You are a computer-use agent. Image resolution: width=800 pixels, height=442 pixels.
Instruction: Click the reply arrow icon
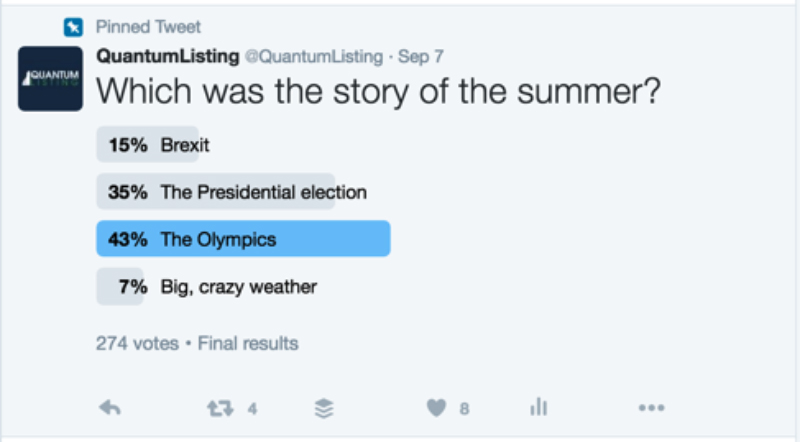110,408
